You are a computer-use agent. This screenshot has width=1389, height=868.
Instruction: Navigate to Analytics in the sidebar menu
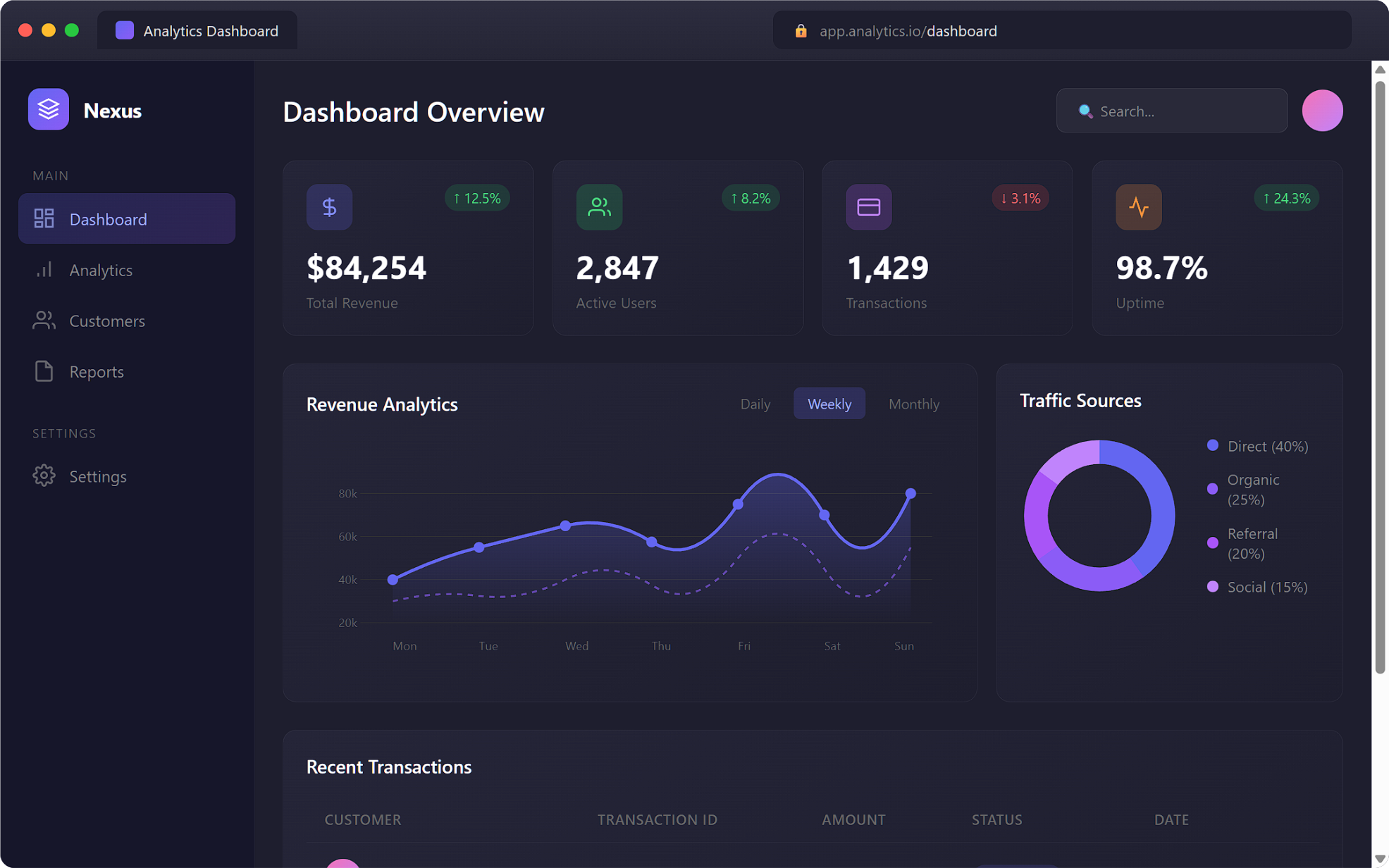tap(100, 270)
